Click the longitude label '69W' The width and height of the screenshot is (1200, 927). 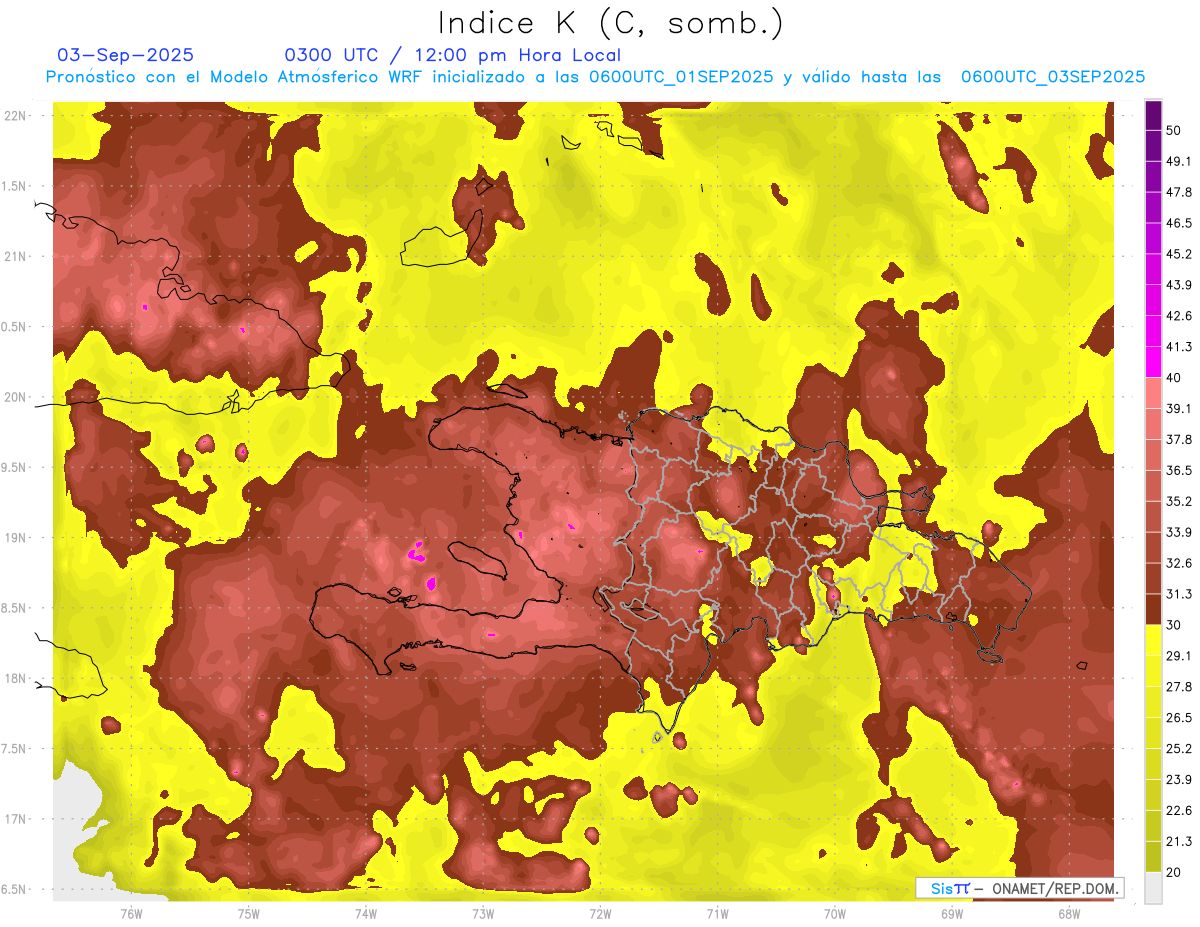(x=951, y=913)
